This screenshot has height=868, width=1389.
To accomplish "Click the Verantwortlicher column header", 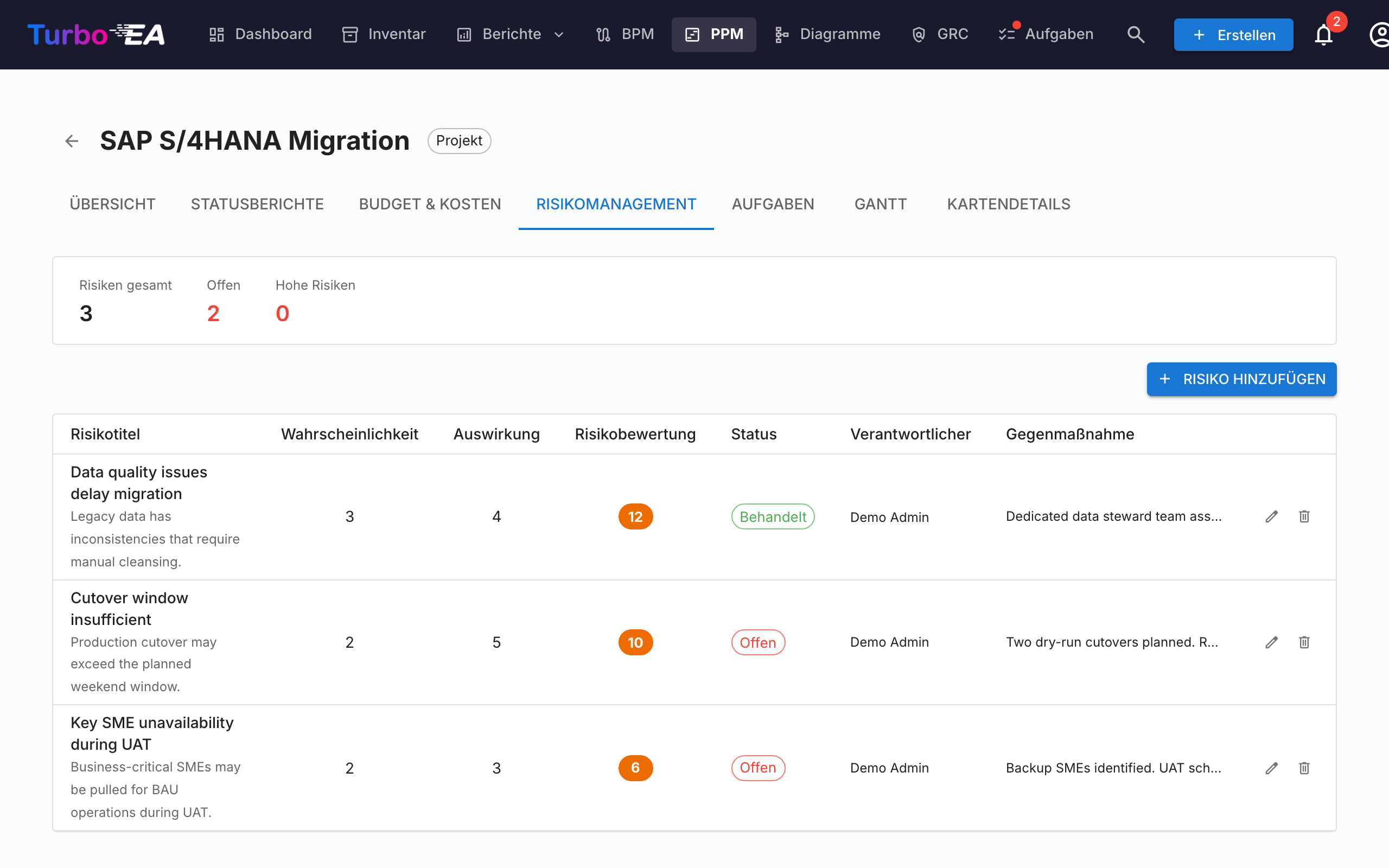I will click(x=910, y=434).
